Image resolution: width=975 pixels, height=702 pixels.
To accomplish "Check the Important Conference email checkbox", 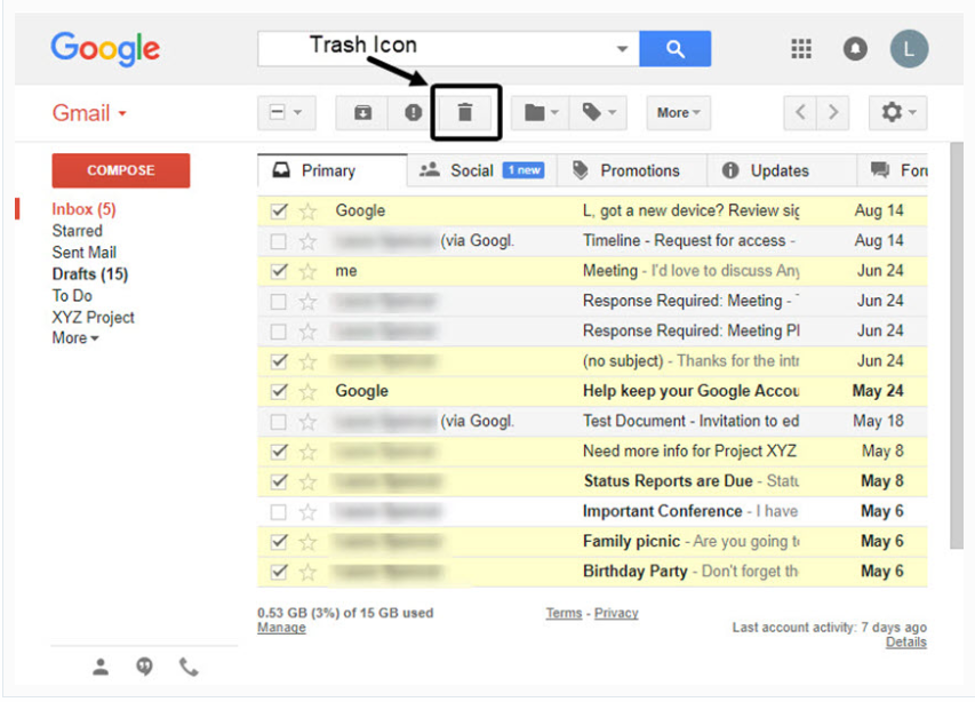I will coord(279,512).
